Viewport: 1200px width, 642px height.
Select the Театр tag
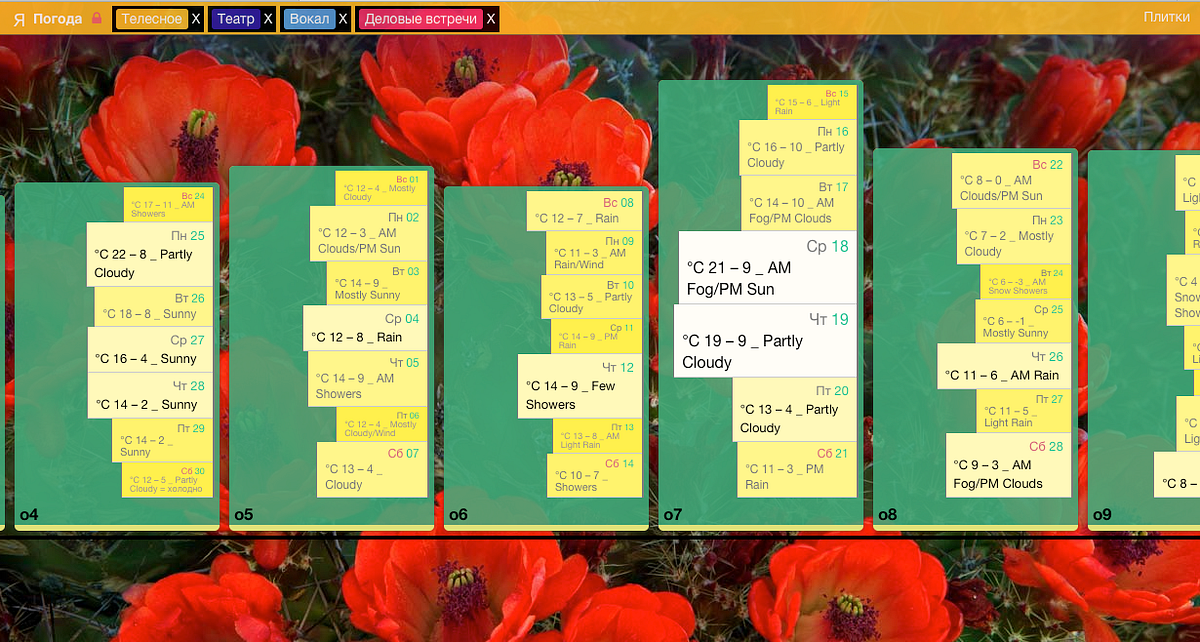click(236, 18)
